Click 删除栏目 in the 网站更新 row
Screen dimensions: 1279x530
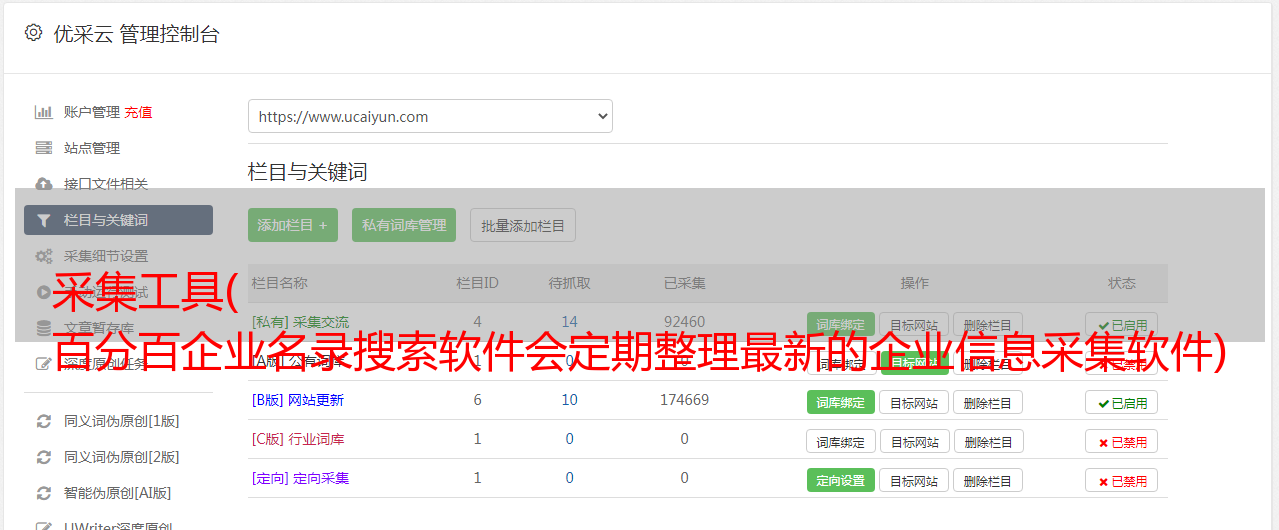tap(988, 402)
